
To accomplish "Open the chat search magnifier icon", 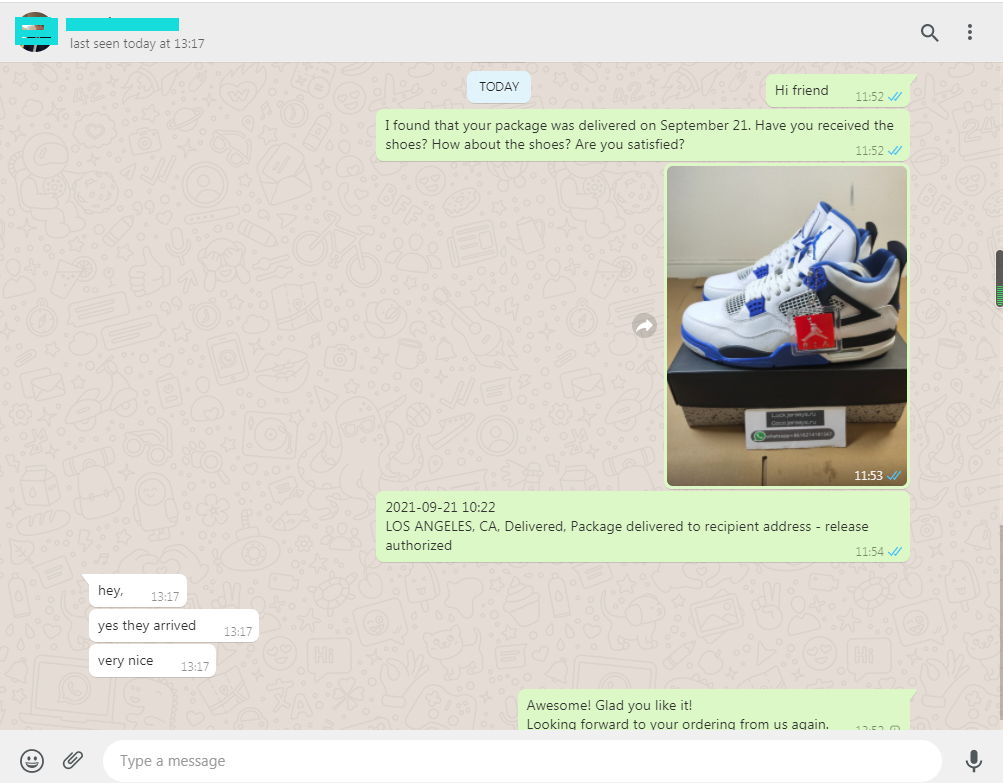I will 929,33.
